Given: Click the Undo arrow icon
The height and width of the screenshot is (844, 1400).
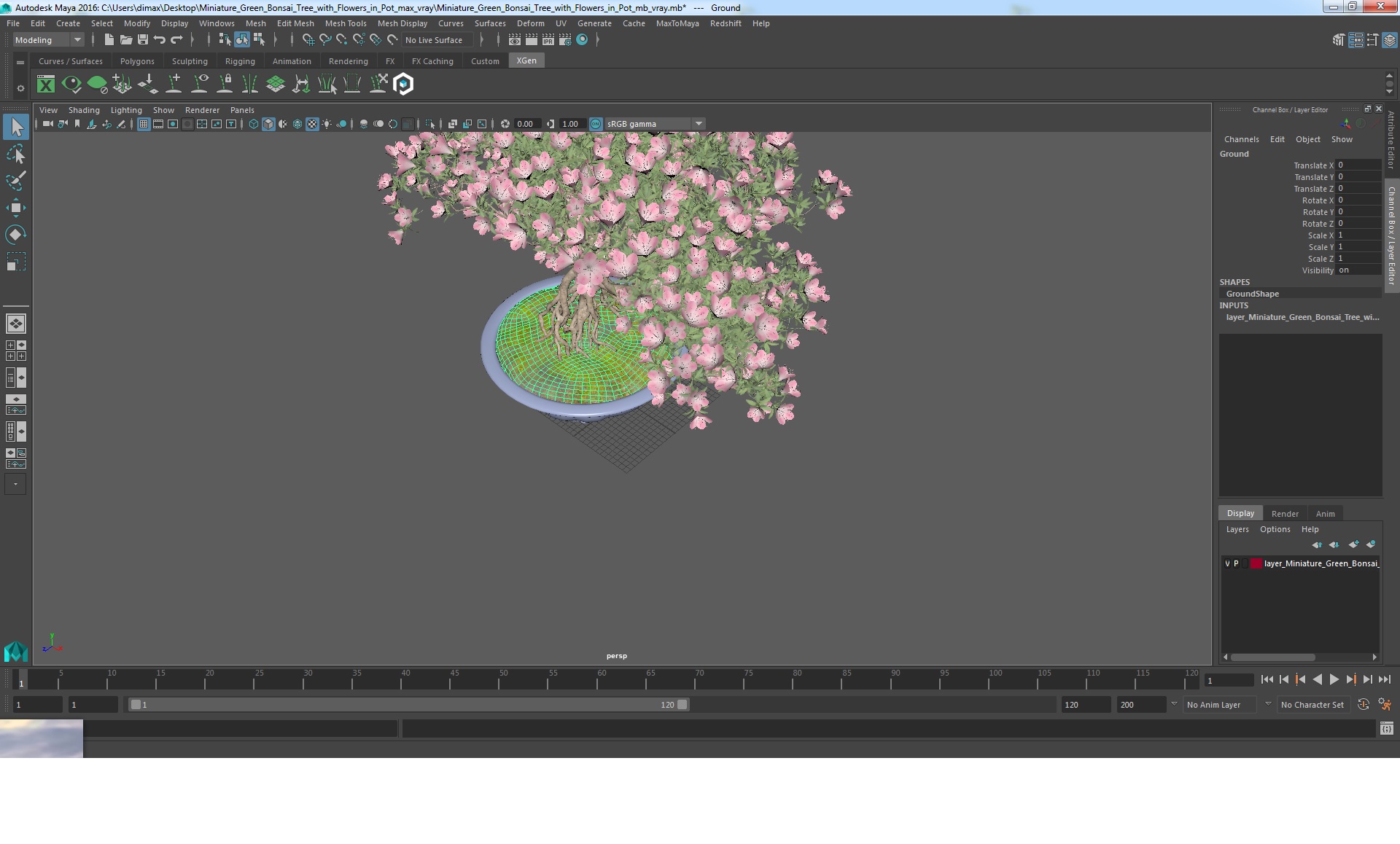Looking at the screenshot, I should (160, 40).
